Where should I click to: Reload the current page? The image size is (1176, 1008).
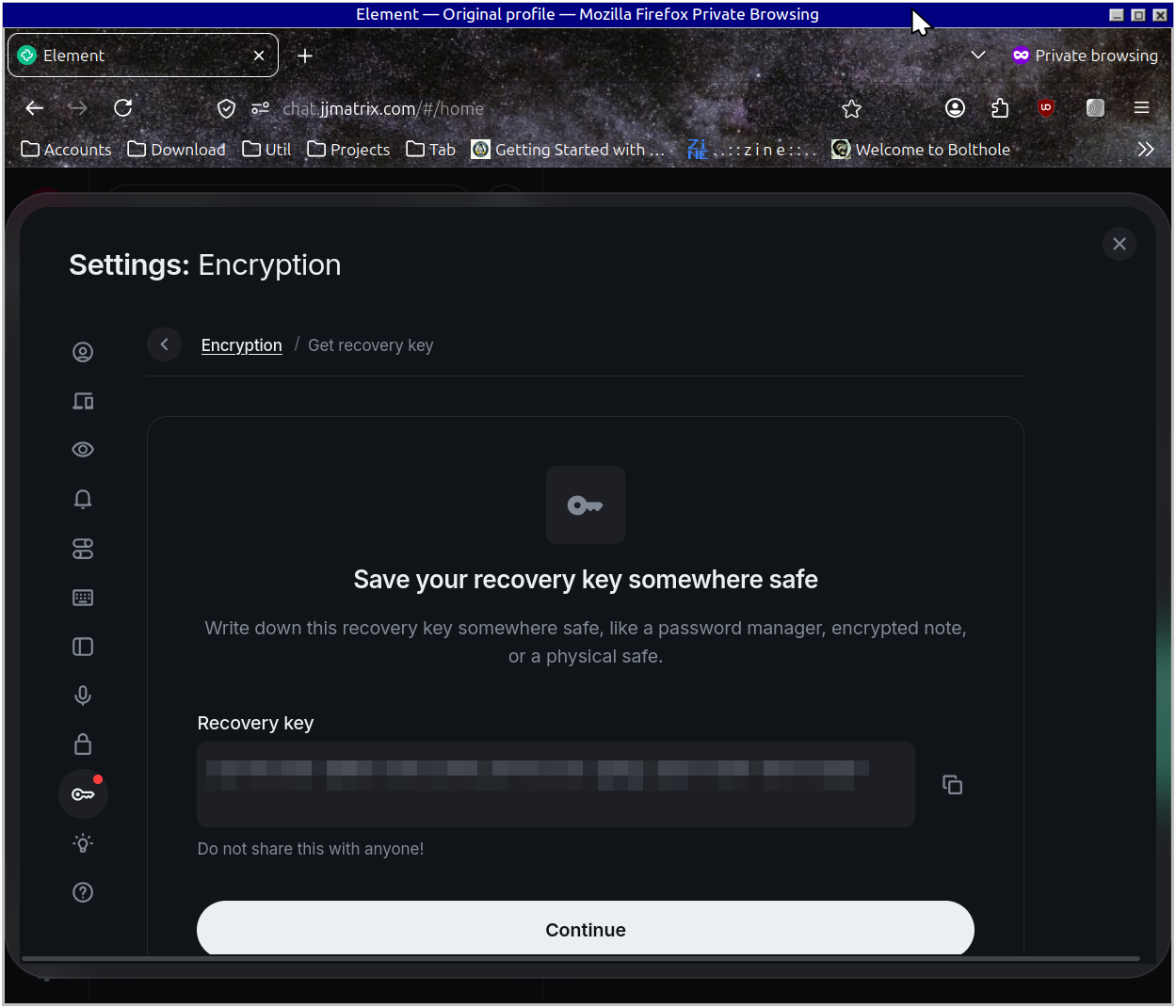pos(122,108)
